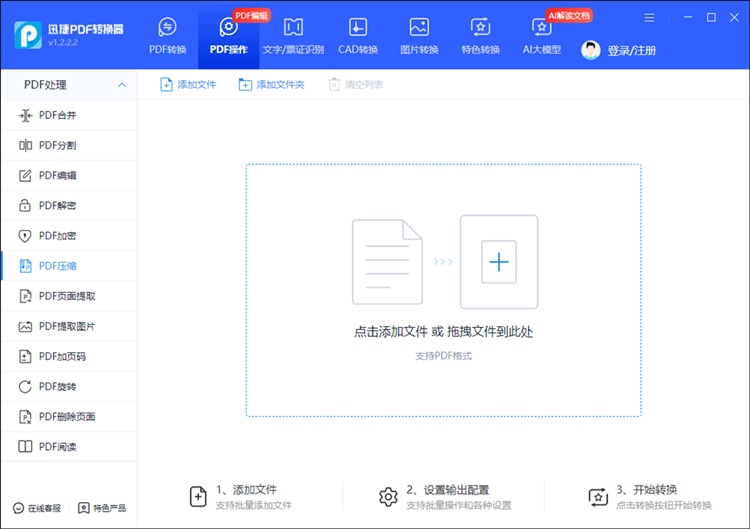This screenshot has width=750, height=529.
Task: Select the 文字/票证识别 toolbar icon
Action: point(294,27)
